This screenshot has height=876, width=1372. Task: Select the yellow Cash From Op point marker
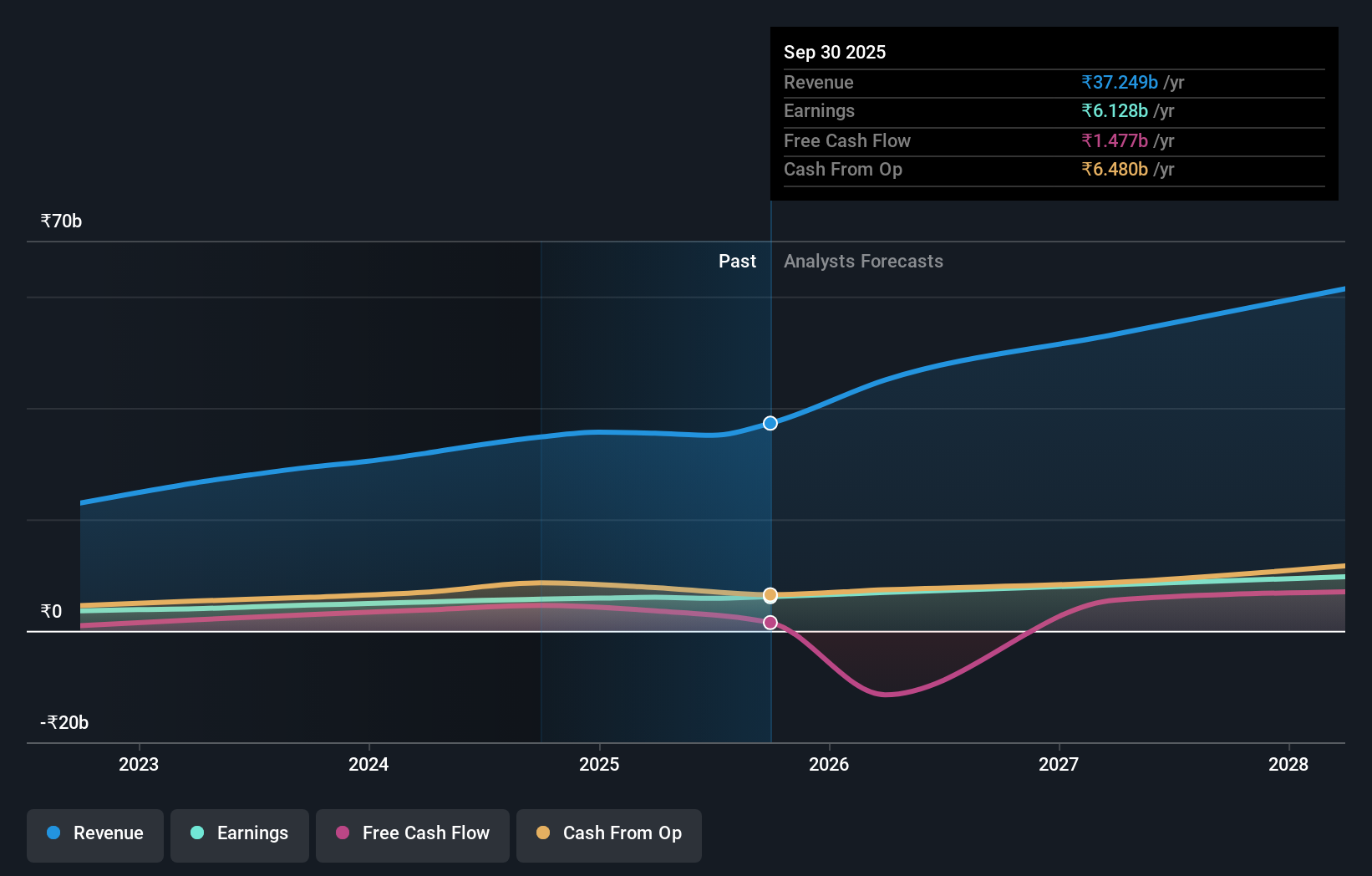(x=770, y=595)
